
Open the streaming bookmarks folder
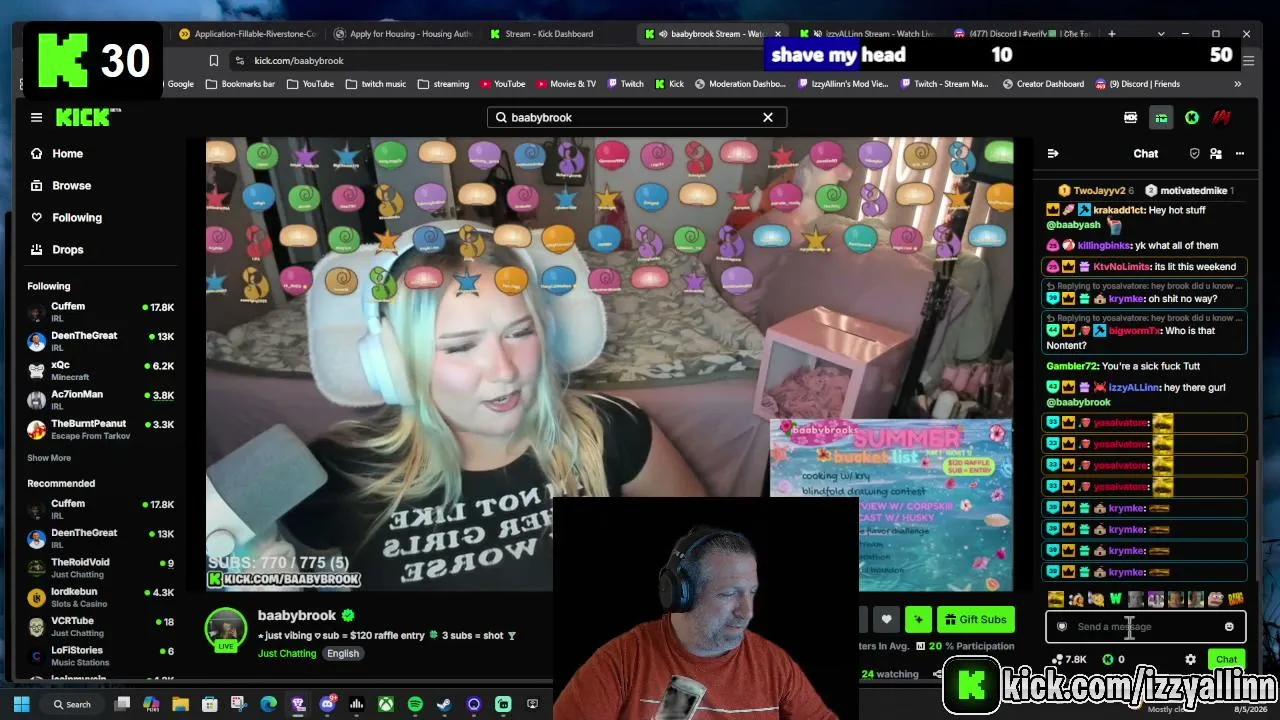tap(443, 84)
